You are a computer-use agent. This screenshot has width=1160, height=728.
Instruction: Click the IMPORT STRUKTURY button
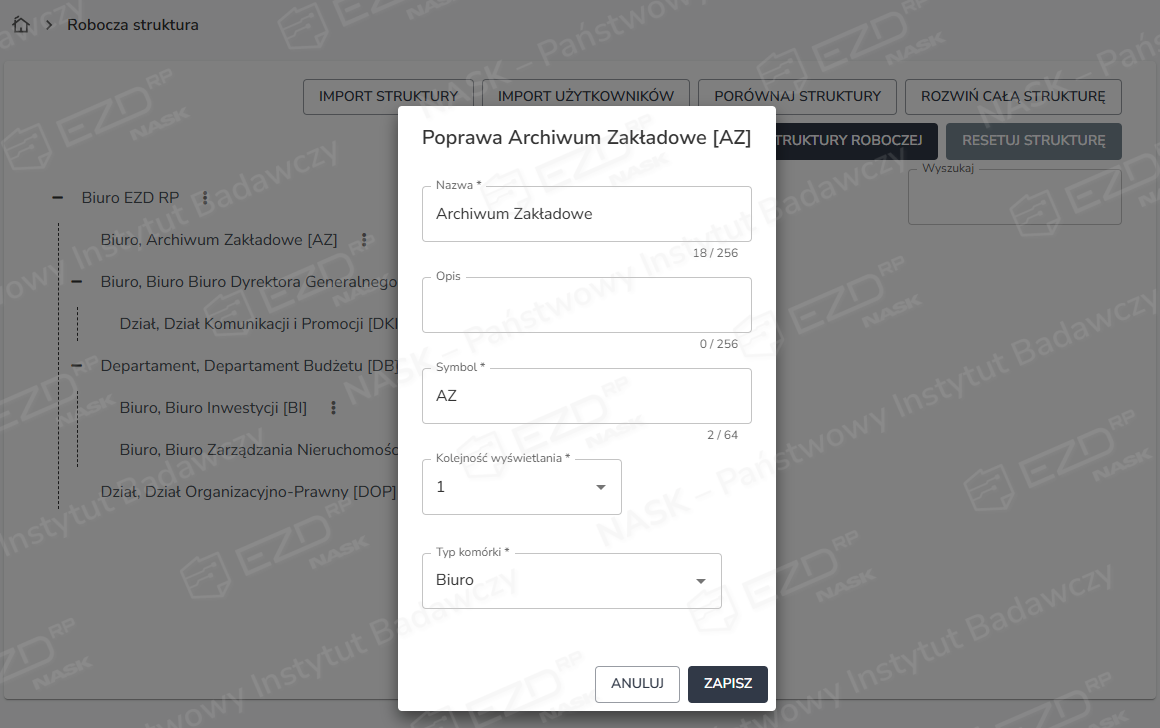tap(388, 97)
